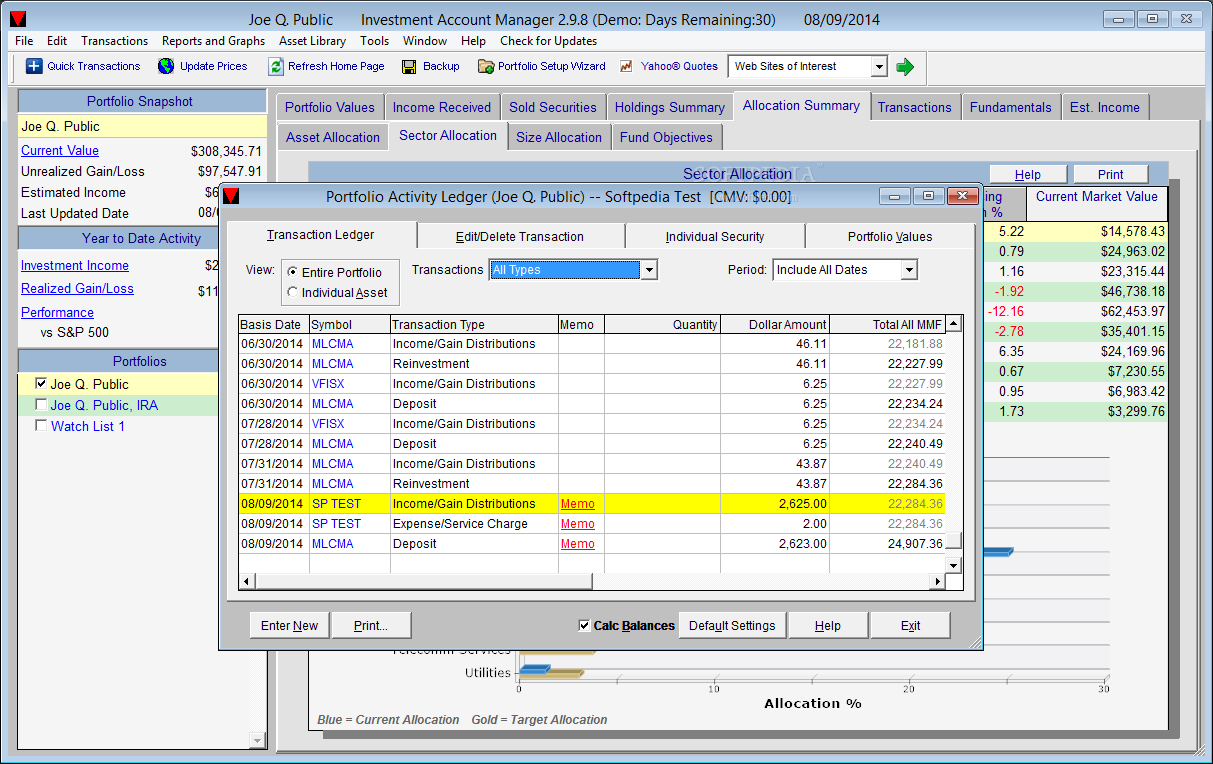The width and height of the screenshot is (1213, 764).
Task: Open the Realized Gain/Loss link
Action: pyautogui.click(x=77, y=288)
